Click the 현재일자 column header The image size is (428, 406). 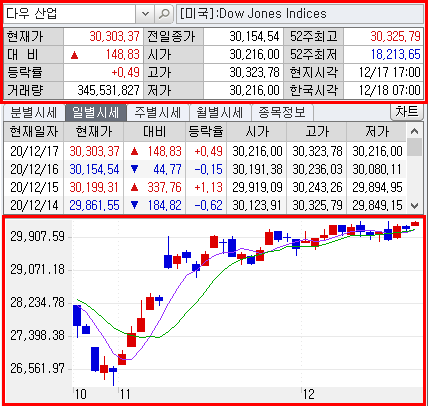click(34, 132)
